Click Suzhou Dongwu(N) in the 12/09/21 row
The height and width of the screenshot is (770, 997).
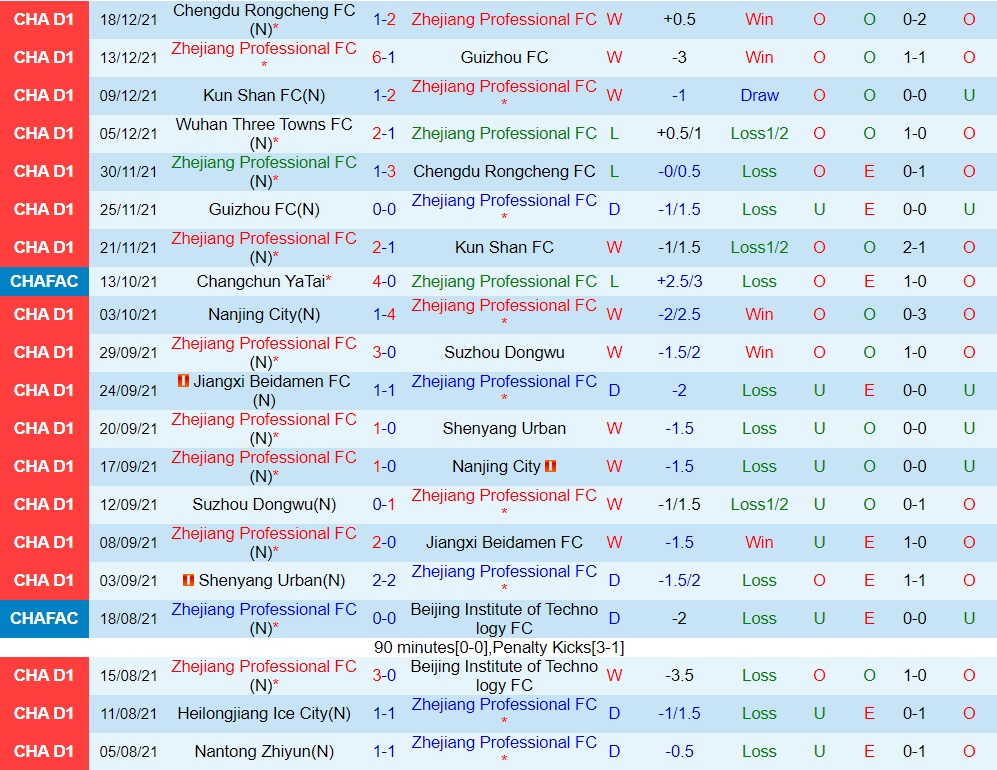point(264,504)
